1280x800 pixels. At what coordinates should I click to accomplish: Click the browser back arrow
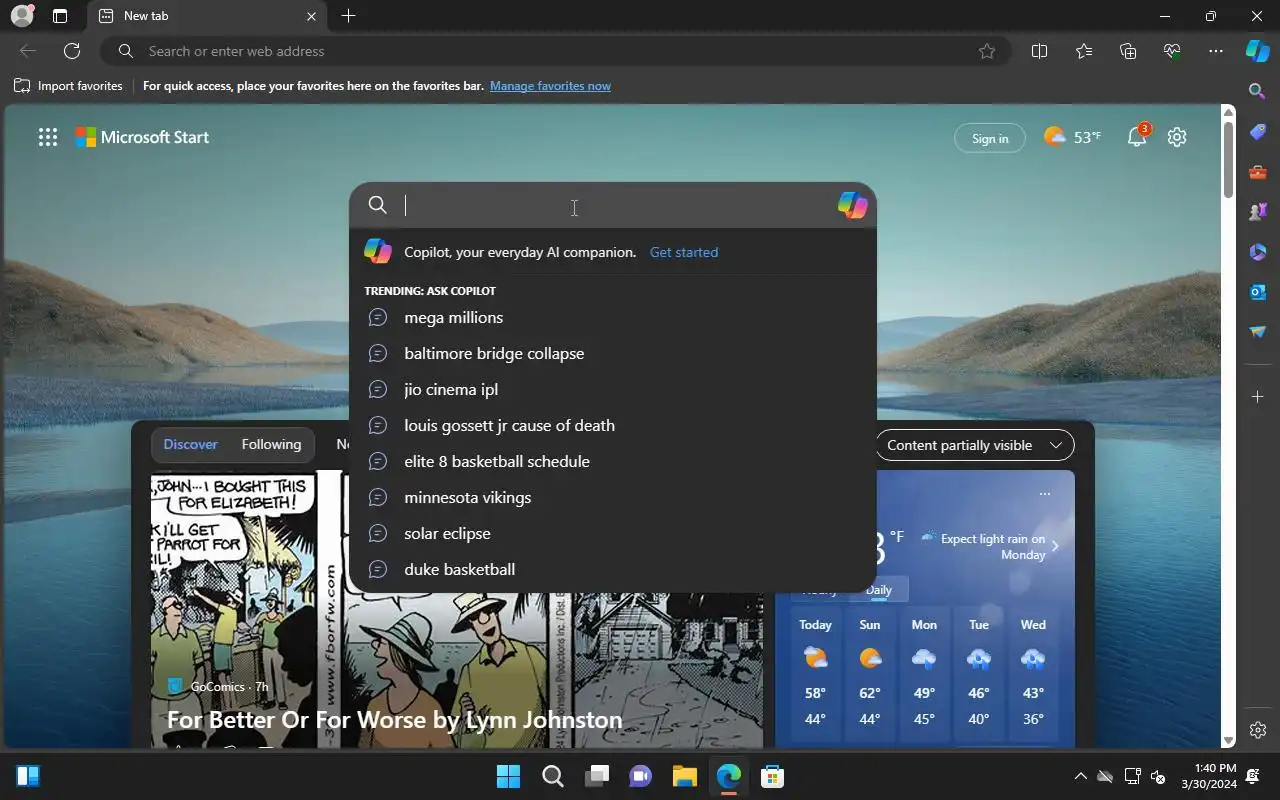[x=28, y=51]
